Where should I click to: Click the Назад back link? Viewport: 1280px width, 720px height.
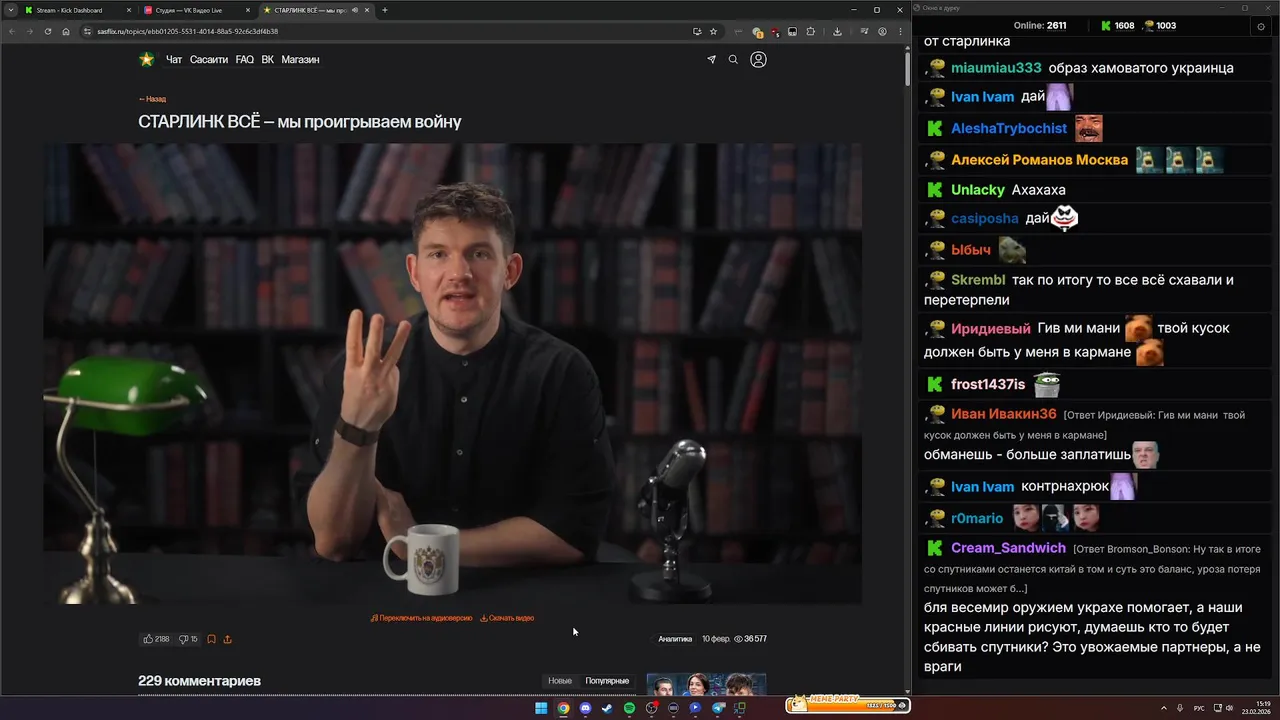(x=152, y=99)
